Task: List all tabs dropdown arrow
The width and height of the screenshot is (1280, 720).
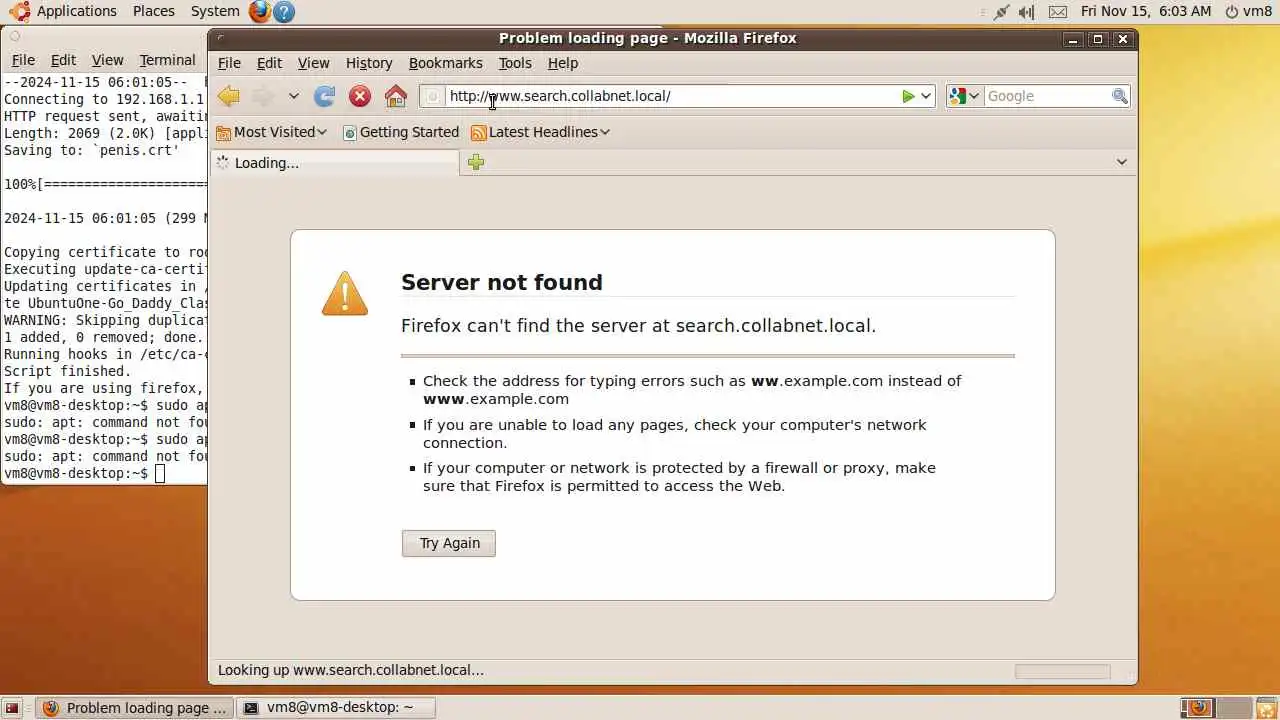Action: tap(1121, 162)
